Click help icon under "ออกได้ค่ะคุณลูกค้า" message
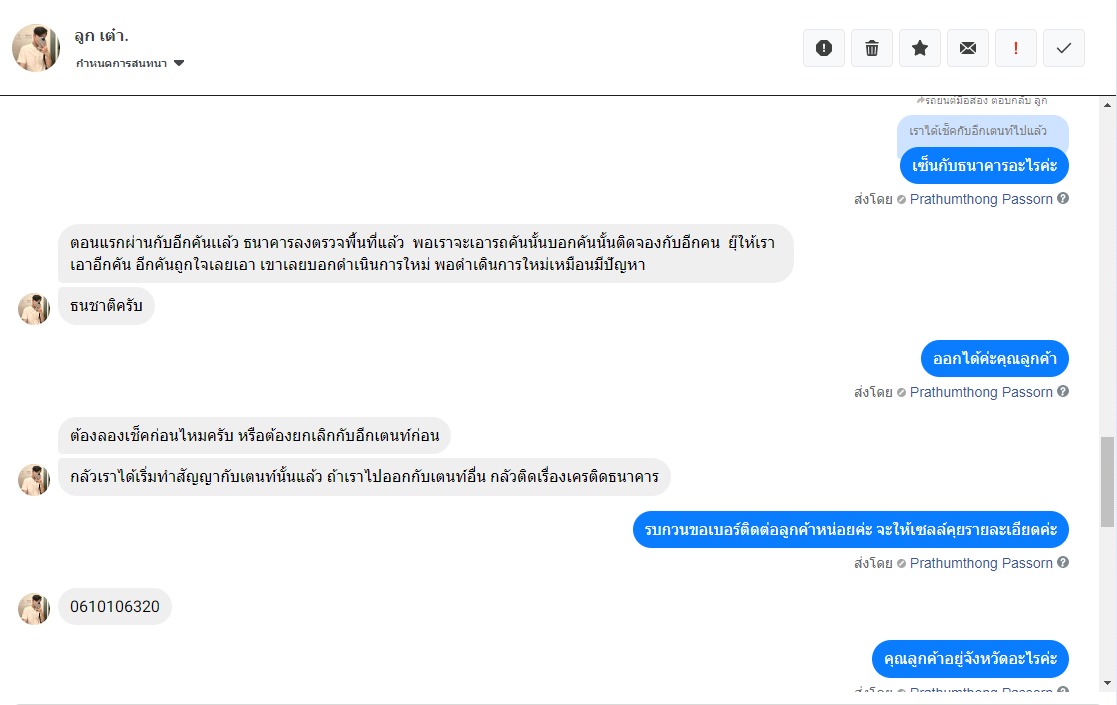1117x705 pixels. pos(1063,392)
